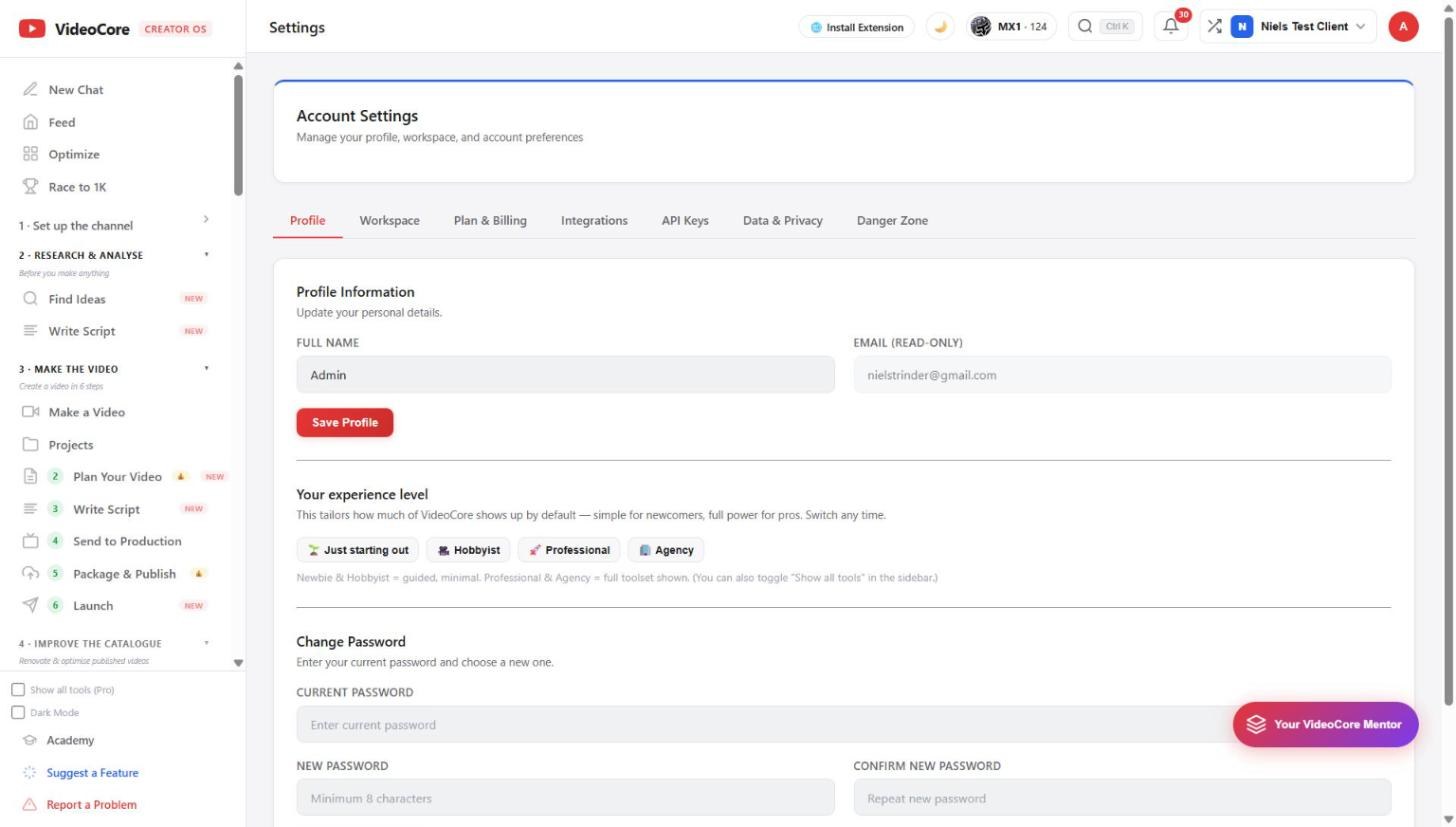
Task: Click Install Extension button
Action: tap(857, 27)
